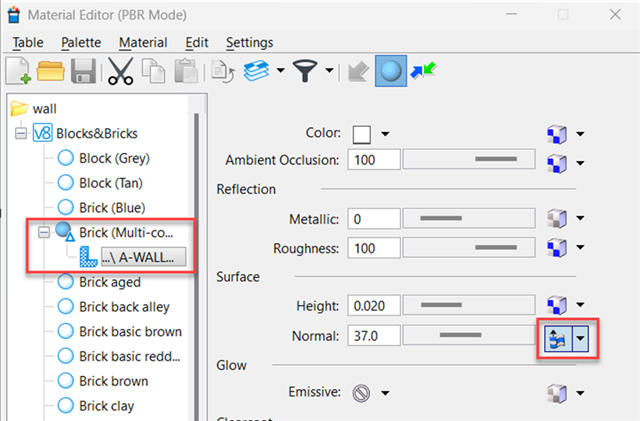This screenshot has height=421, width=640.
Task: Open the Palette menu
Action: coord(80,43)
